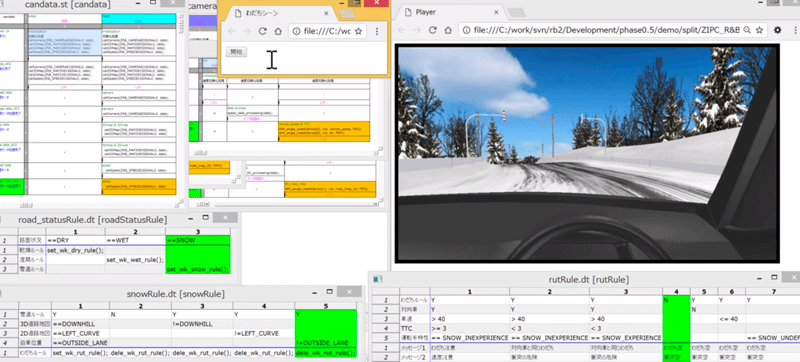The image size is (800, 362).
Task: Select ==DRY cell in road_statusRule table
Action: pyautogui.click(x=76, y=240)
